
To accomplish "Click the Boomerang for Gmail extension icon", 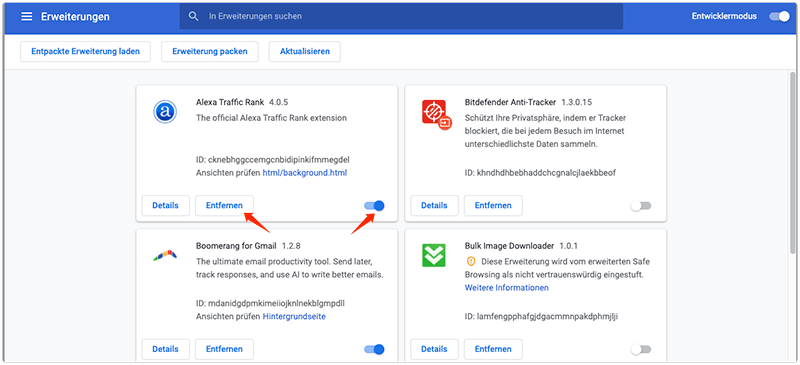I will (165, 255).
